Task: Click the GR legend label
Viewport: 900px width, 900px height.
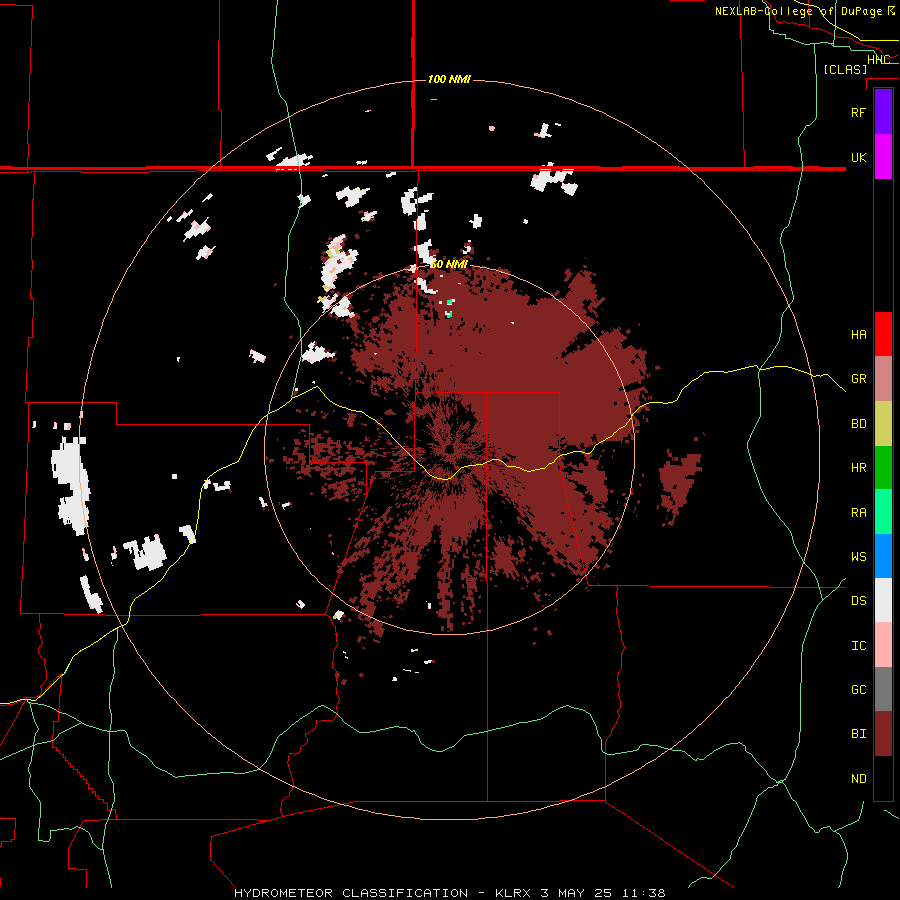Action: 858,379
